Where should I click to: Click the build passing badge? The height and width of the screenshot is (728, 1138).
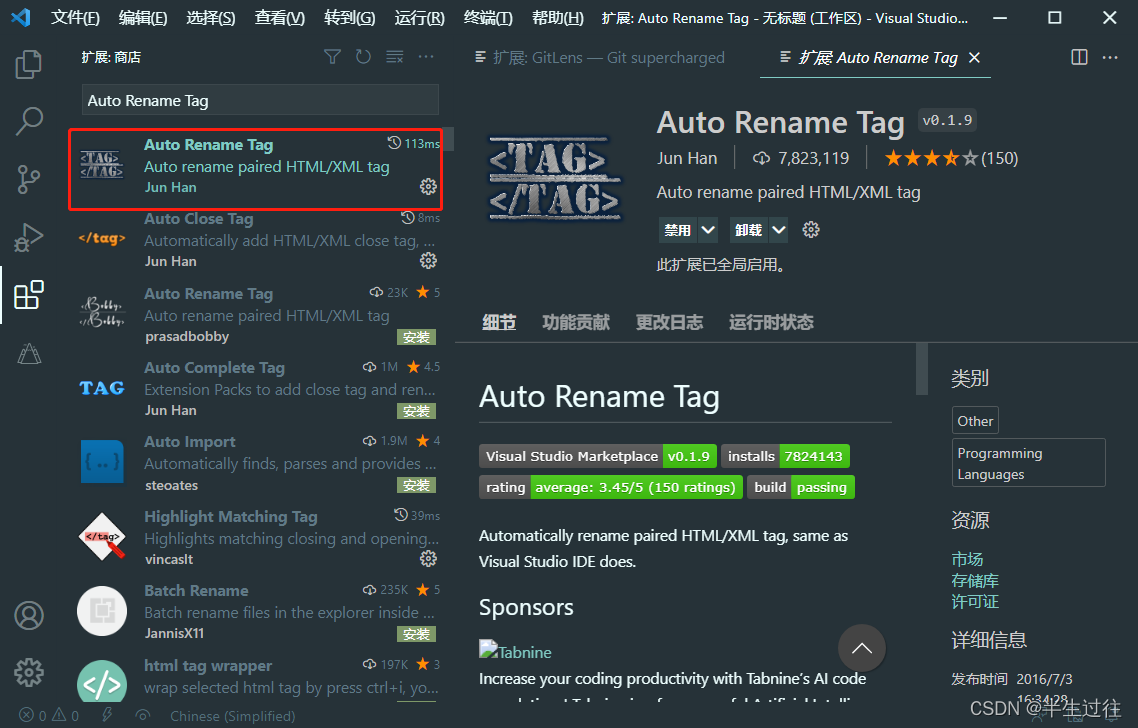801,487
